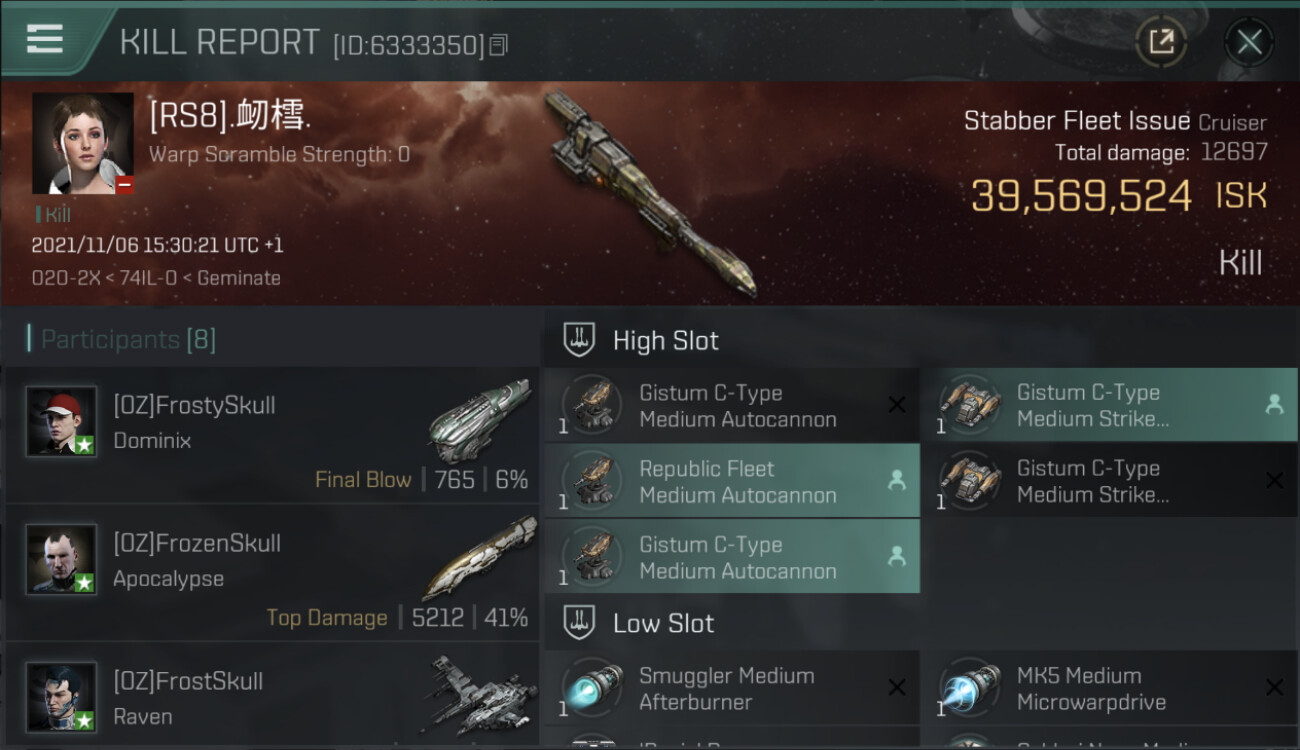Click the High Slot section icon
The image size is (1300, 750).
tap(579, 340)
